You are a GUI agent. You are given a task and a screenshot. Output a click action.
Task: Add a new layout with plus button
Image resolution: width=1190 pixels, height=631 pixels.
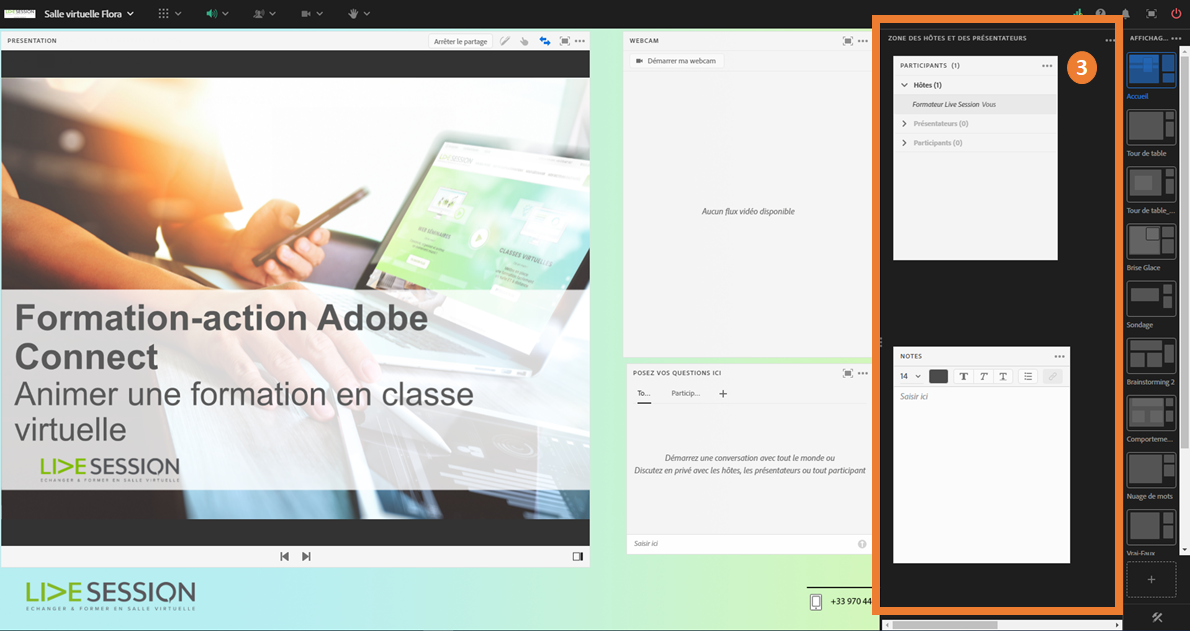click(1151, 579)
